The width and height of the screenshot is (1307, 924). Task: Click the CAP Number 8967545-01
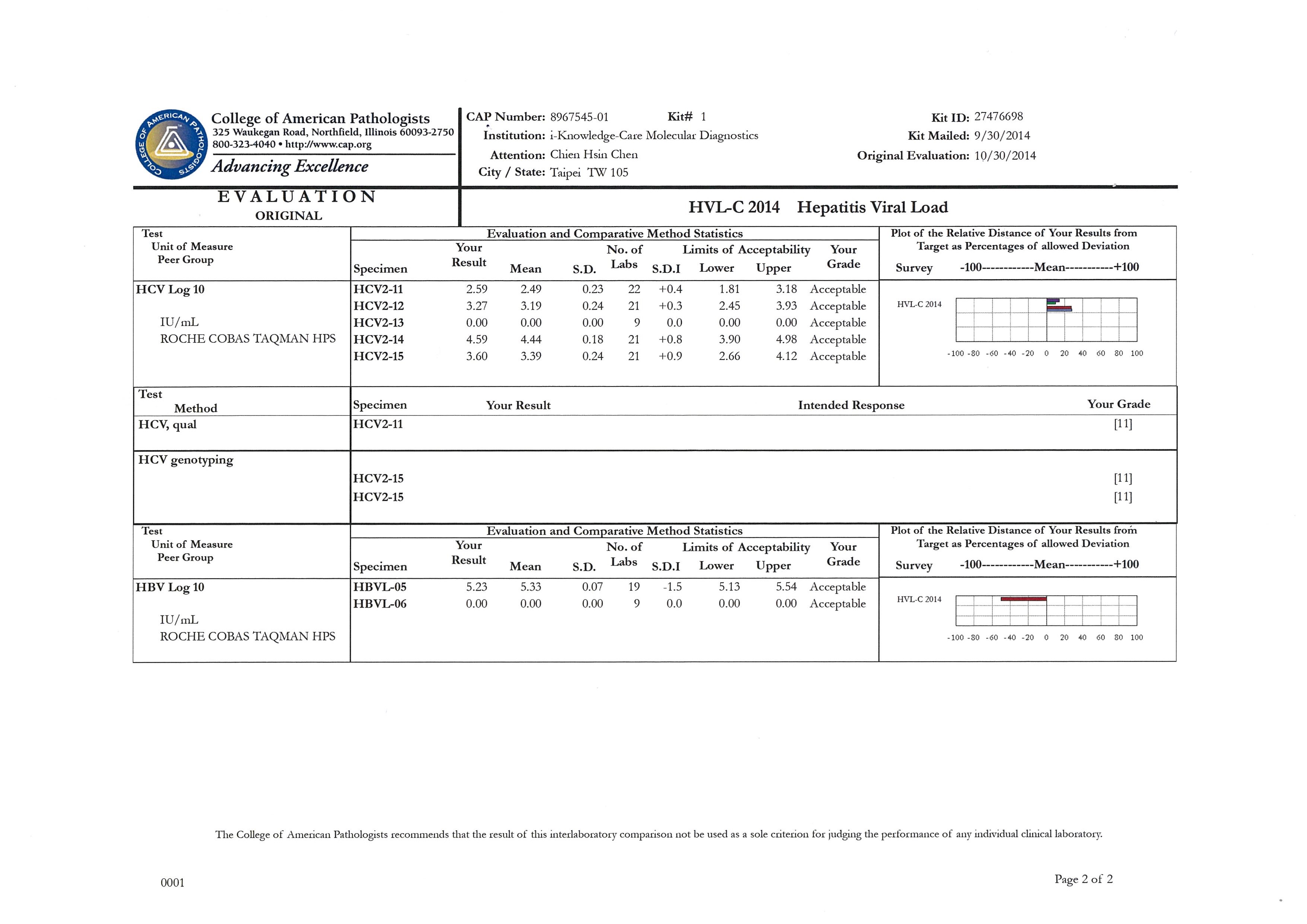pos(579,117)
